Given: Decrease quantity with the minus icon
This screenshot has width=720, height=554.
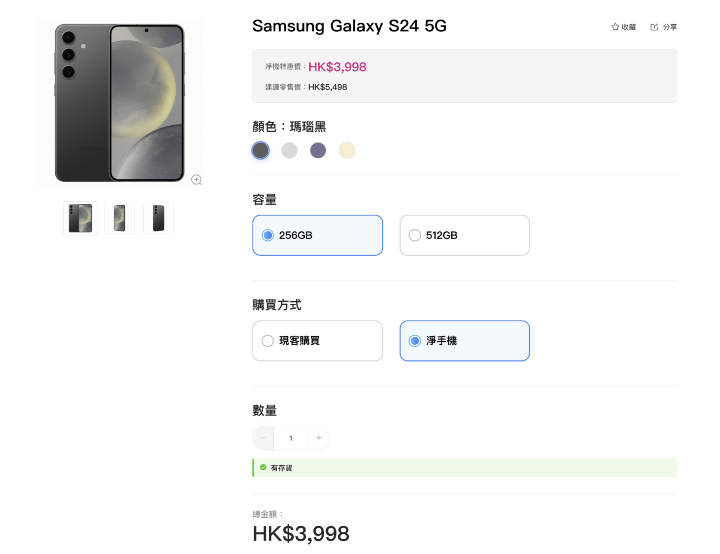Looking at the screenshot, I should tap(263, 438).
